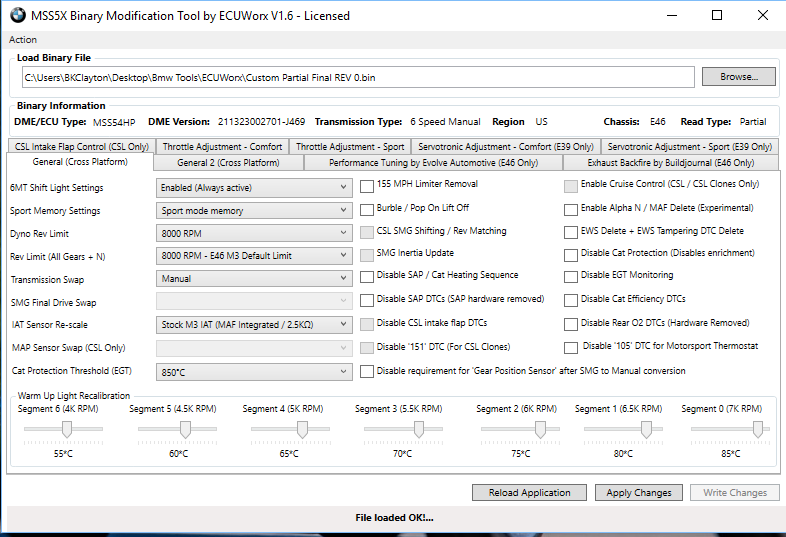Open Rev Limit (All Gears + N) dropdown
Screen dimensions: 786x537
(254, 256)
